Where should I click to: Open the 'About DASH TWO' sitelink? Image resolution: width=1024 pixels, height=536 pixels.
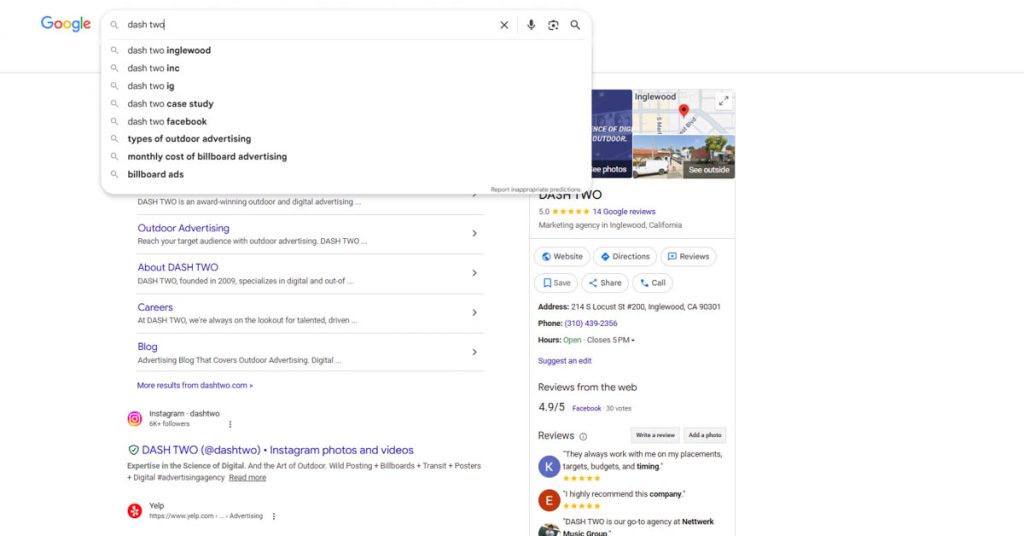[x=178, y=267]
